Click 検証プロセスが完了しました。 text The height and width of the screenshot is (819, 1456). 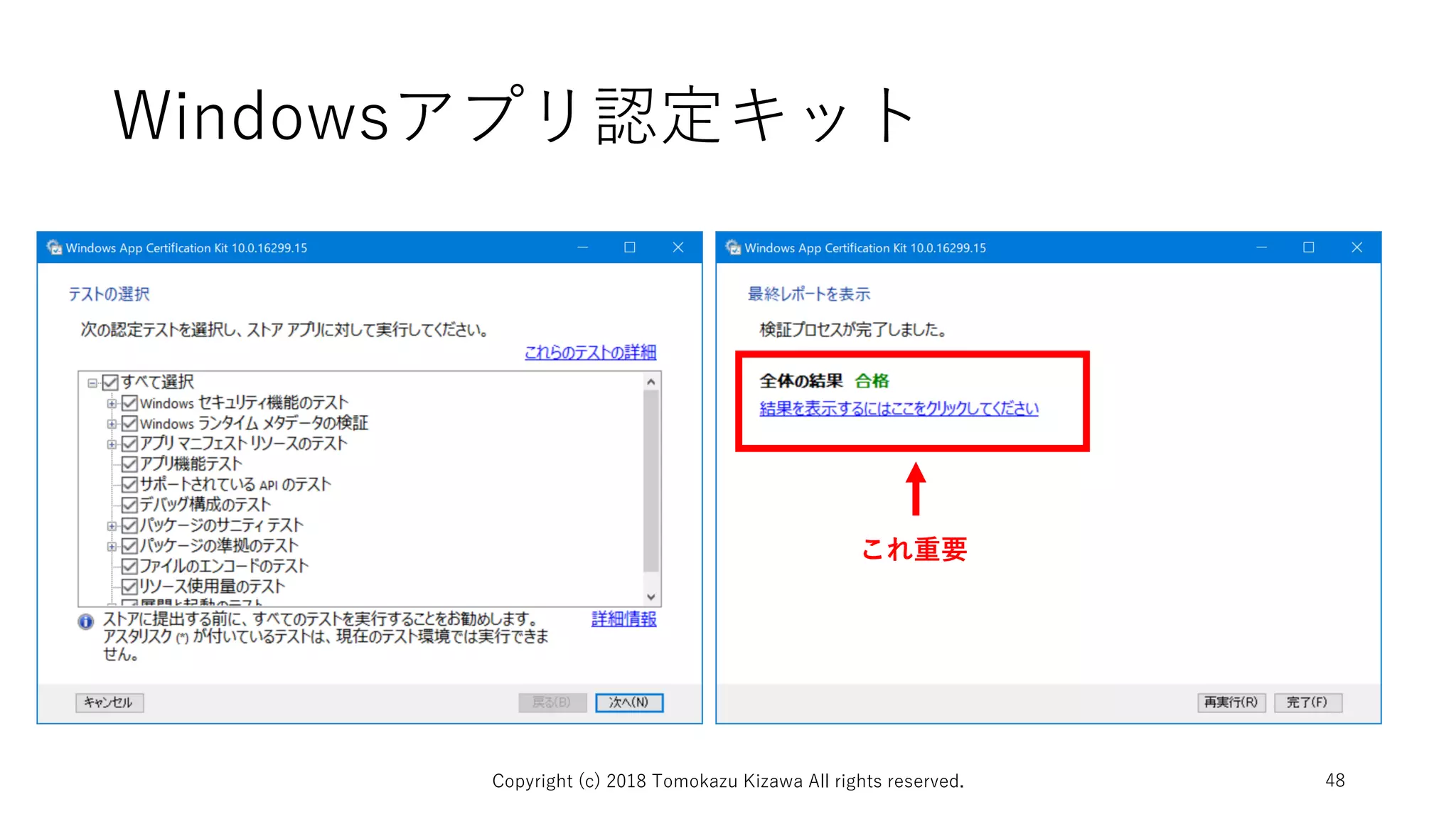tap(853, 330)
